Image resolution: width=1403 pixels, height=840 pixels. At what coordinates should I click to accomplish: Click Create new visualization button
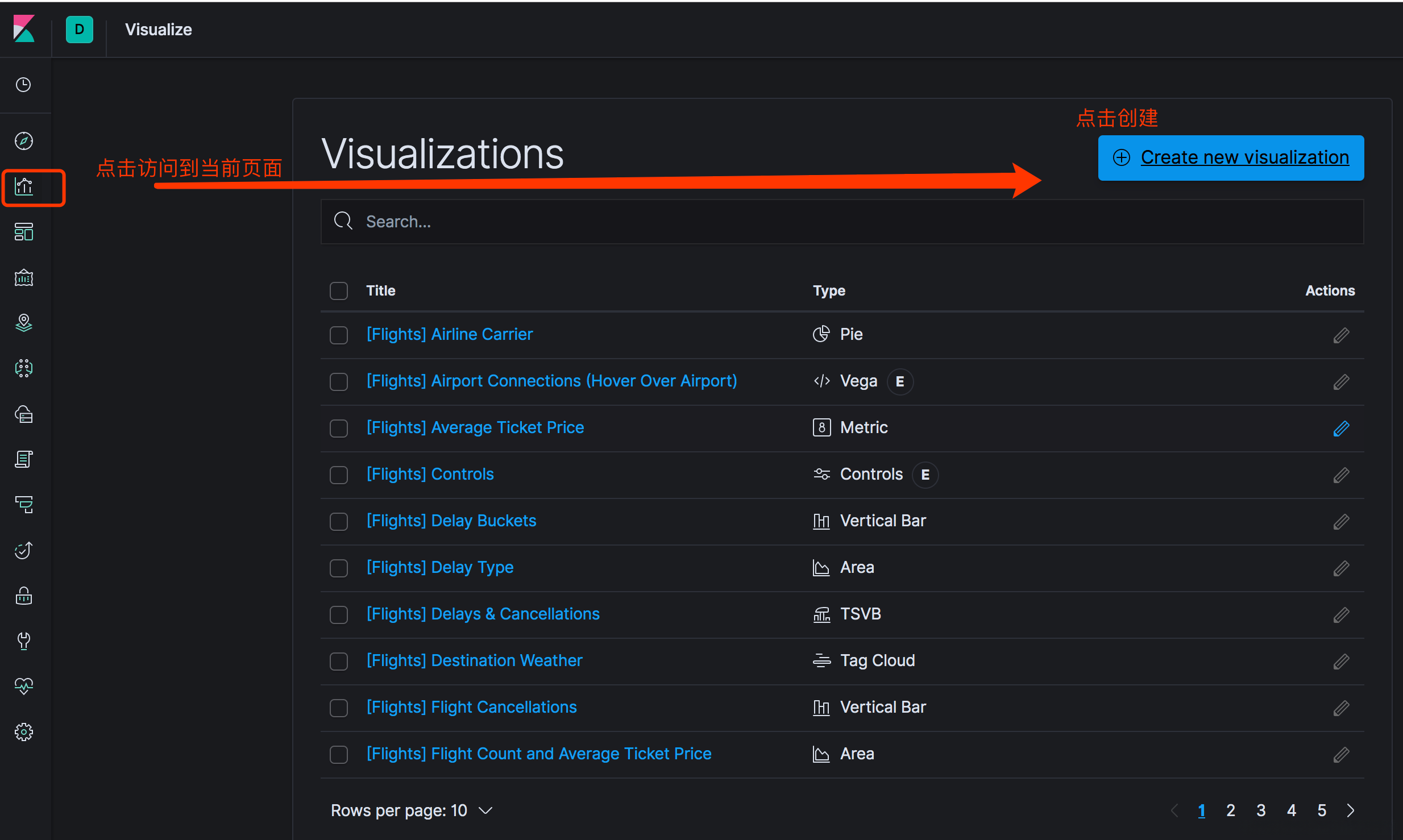click(x=1231, y=157)
